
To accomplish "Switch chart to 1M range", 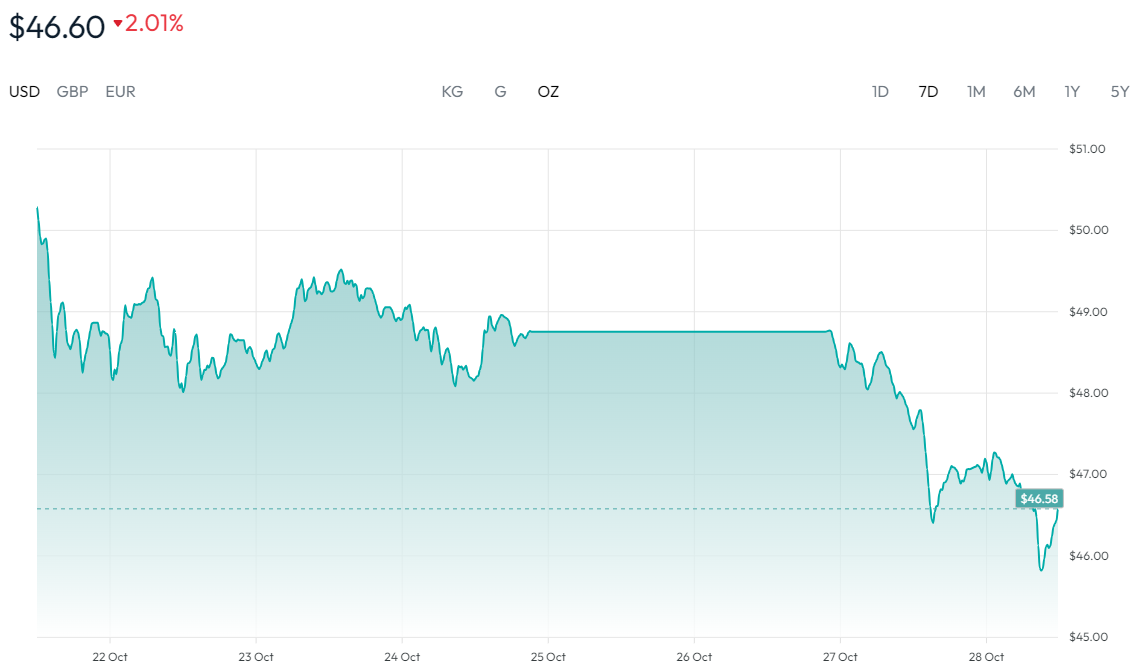I will tap(976, 92).
